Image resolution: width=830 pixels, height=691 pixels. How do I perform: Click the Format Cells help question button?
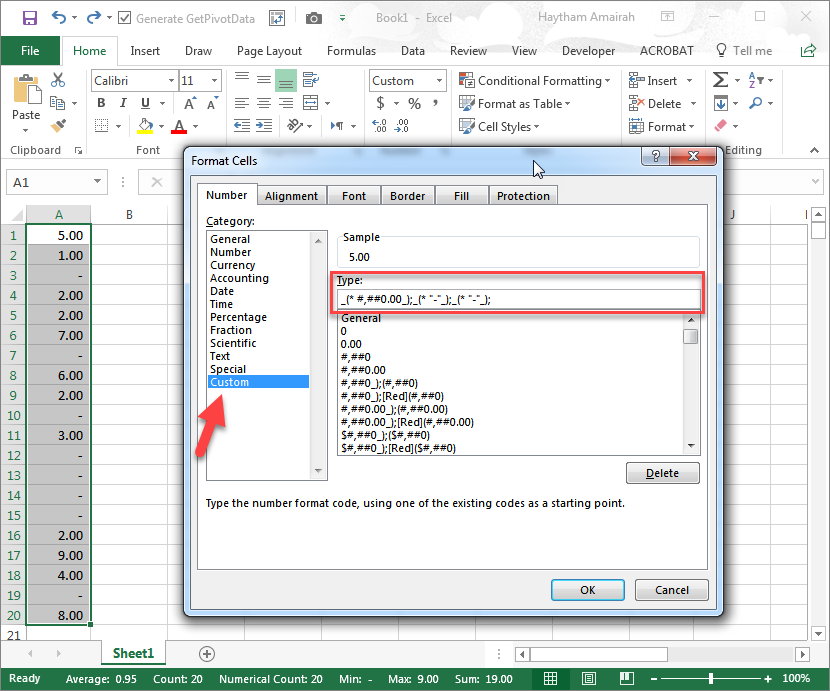(x=655, y=156)
